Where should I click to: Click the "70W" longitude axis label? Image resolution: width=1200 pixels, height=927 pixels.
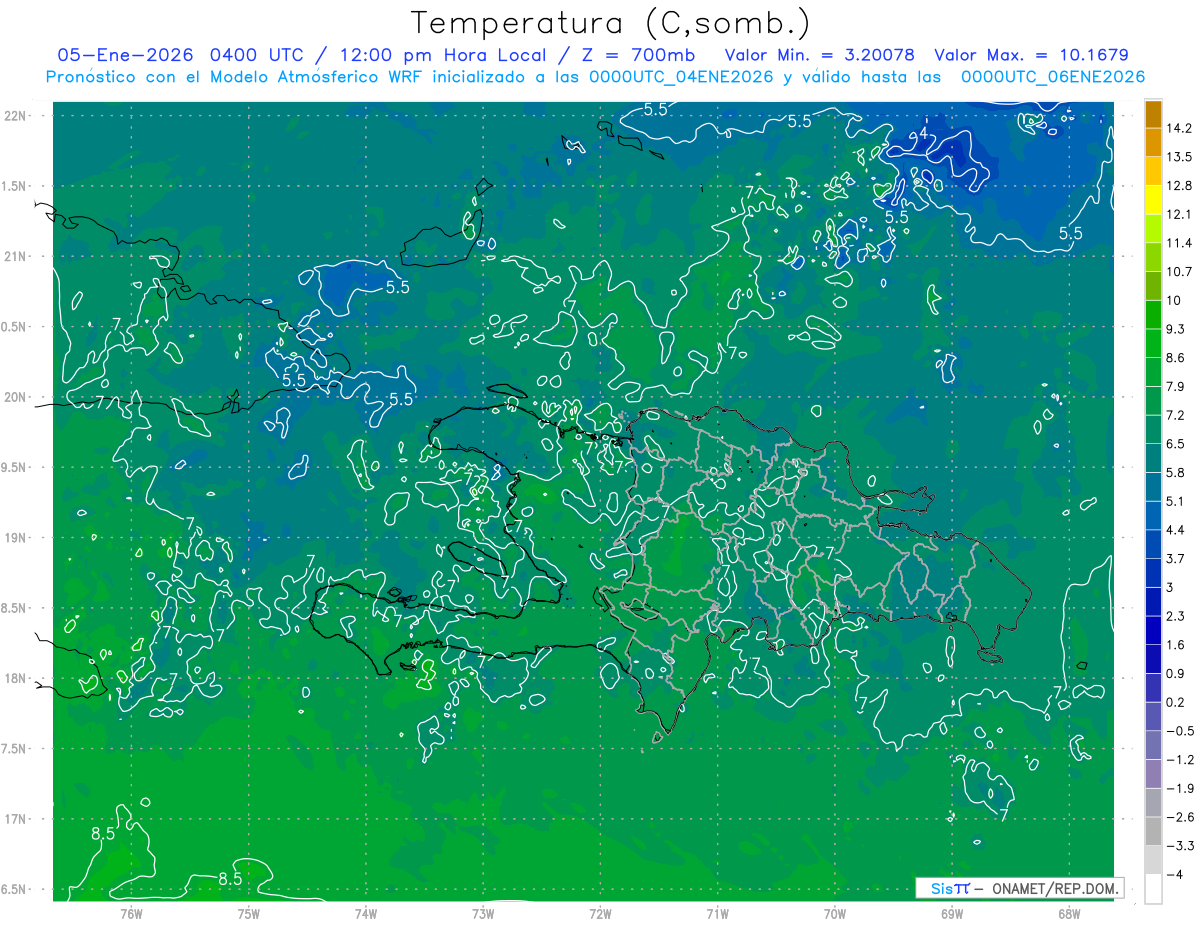click(x=835, y=913)
